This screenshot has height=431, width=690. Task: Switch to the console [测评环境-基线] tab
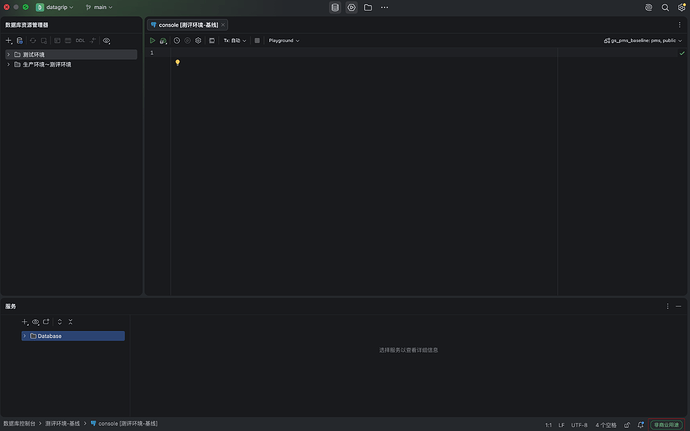click(x=188, y=25)
